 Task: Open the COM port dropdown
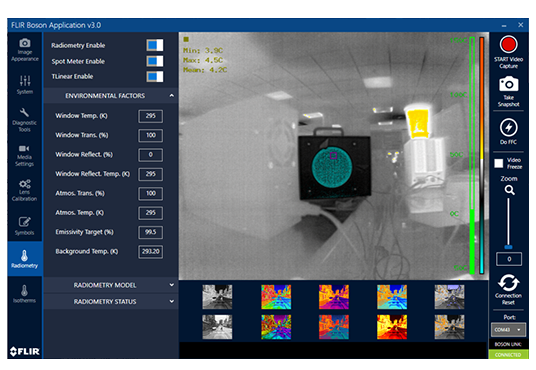pos(508,330)
